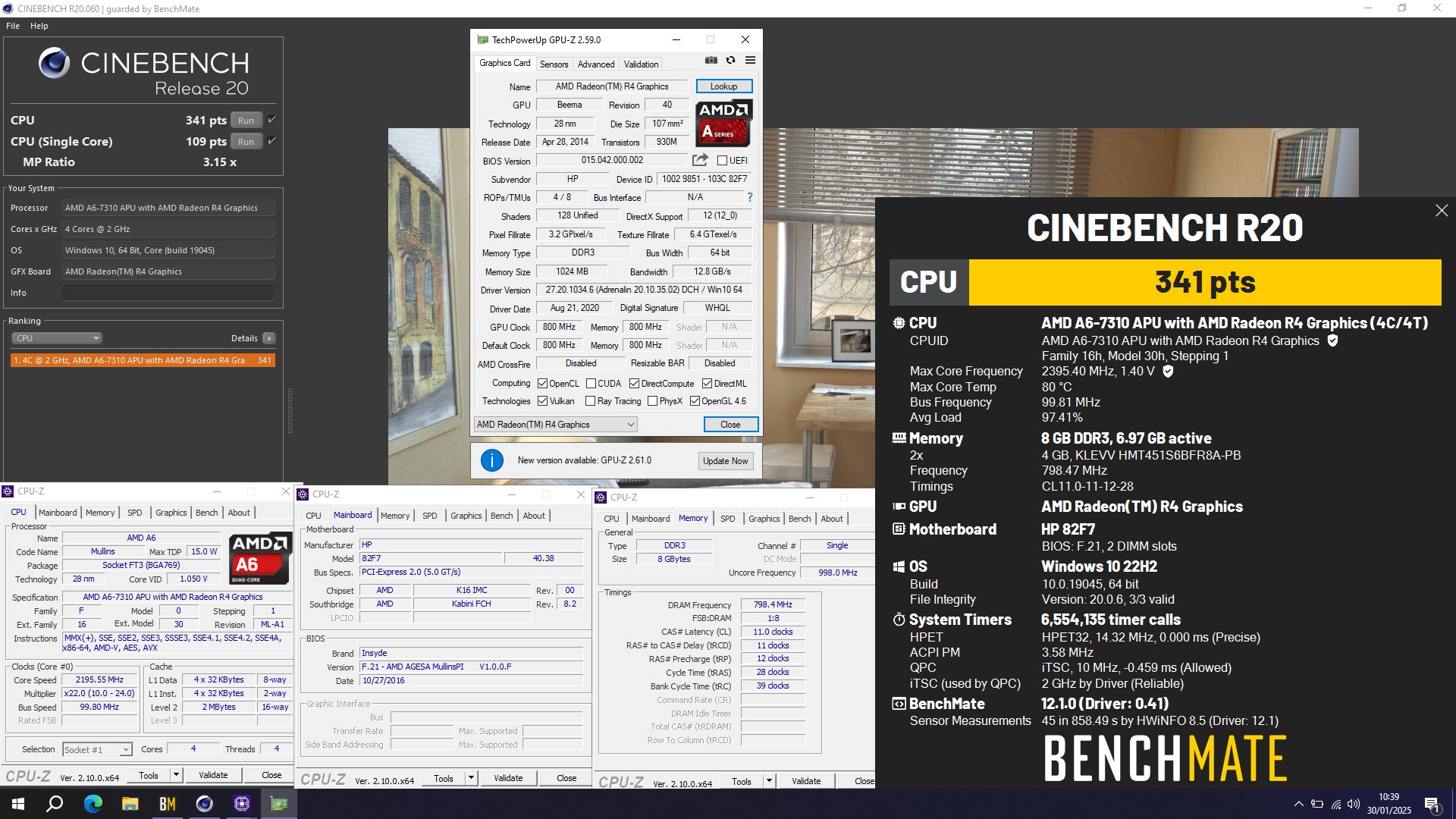Open SPD tab in Memory CPU-Z window
This screenshot has height=819, width=1456.
click(727, 519)
